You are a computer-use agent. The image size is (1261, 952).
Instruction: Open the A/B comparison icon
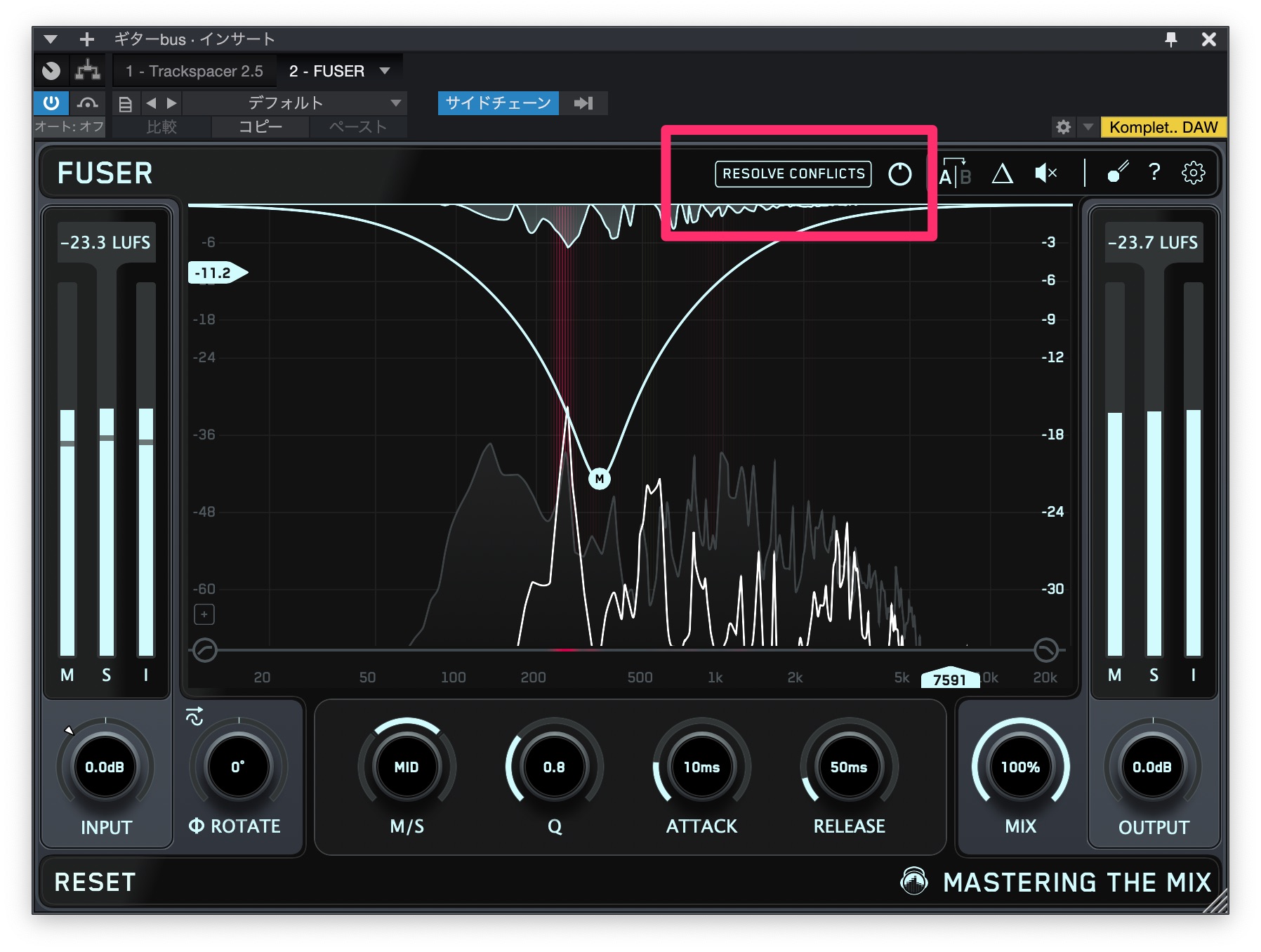click(x=955, y=173)
